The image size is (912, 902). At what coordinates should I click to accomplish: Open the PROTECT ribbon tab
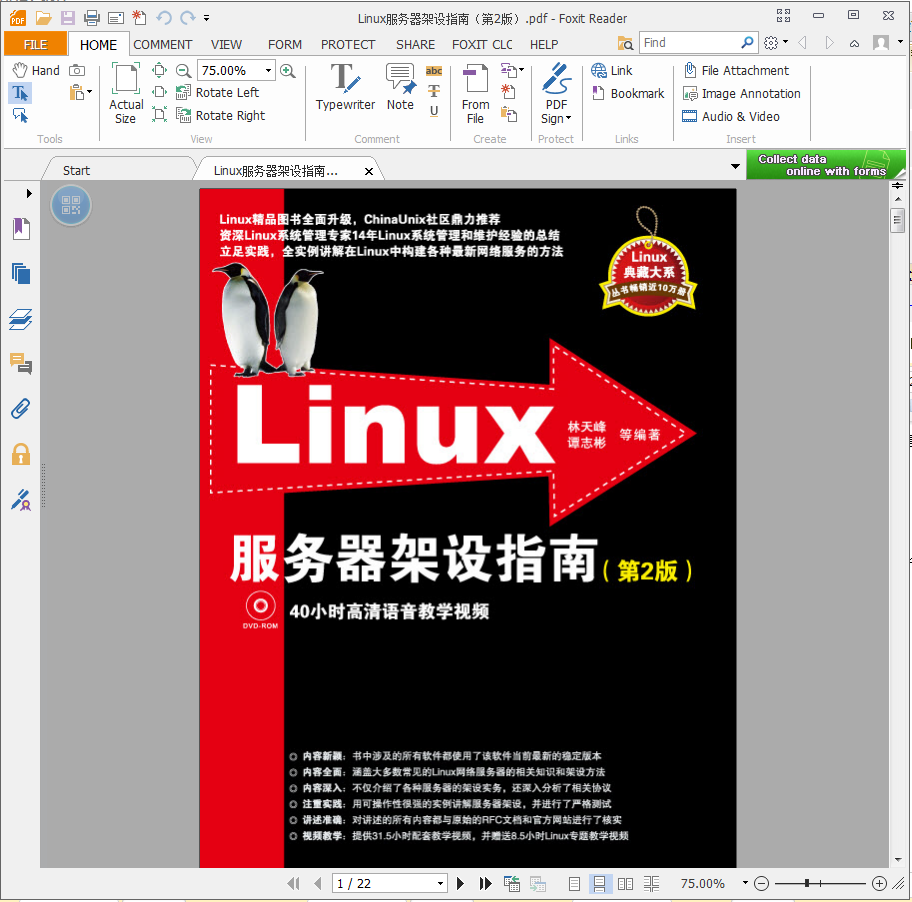tap(348, 45)
